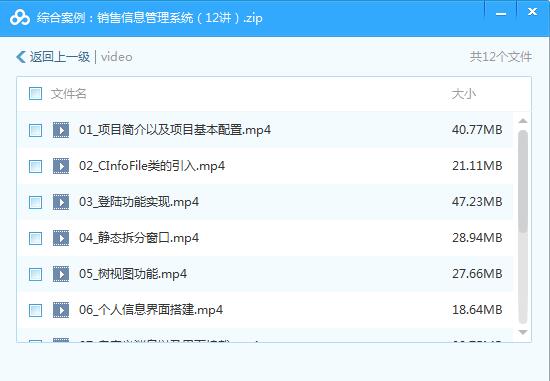The width and height of the screenshot is (550, 381).
Task: Click the video icon for 03_登陆功能实现.mp4
Action: pos(61,202)
